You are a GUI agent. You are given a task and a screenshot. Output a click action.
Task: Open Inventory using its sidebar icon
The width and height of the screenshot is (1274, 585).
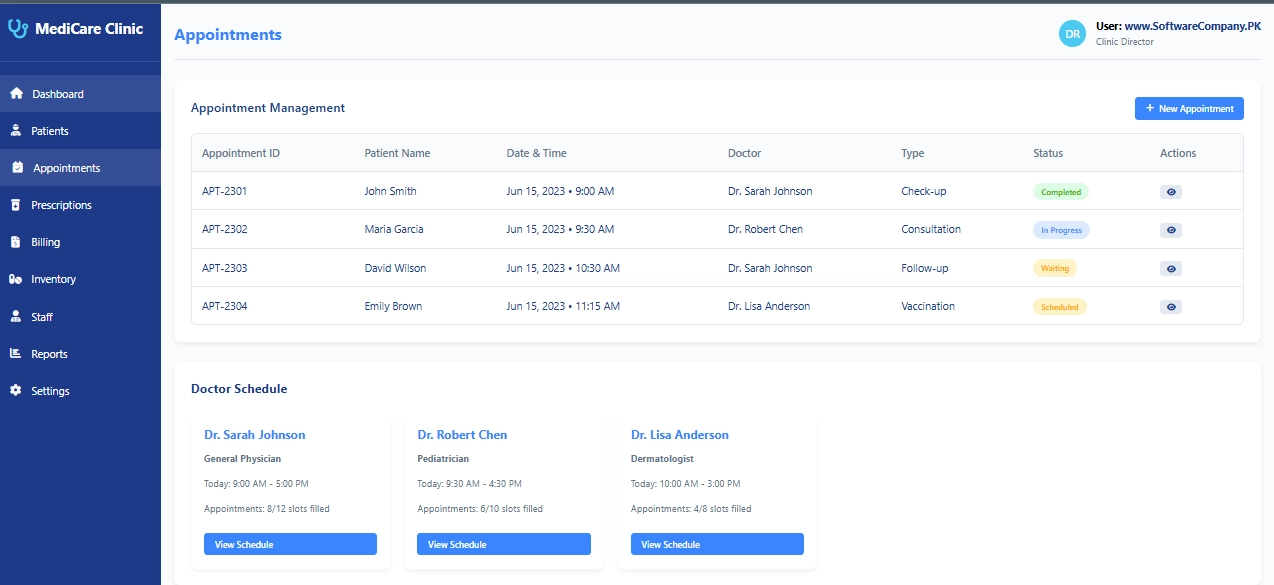click(x=16, y=279)
